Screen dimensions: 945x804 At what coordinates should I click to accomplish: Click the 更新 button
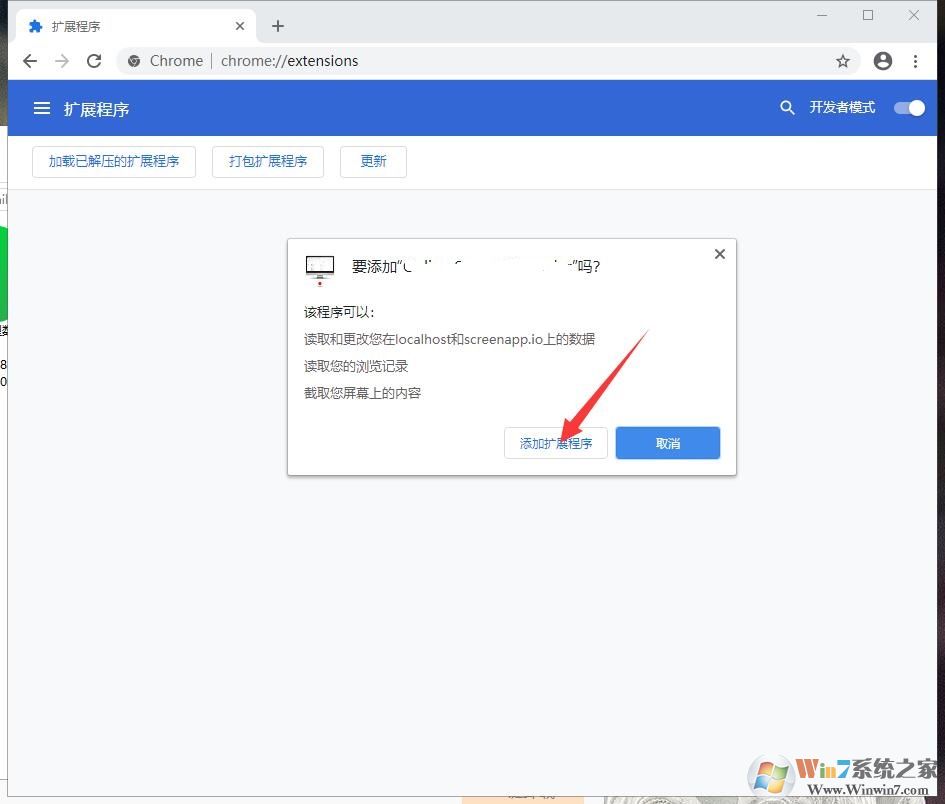[x=373, y=161]
